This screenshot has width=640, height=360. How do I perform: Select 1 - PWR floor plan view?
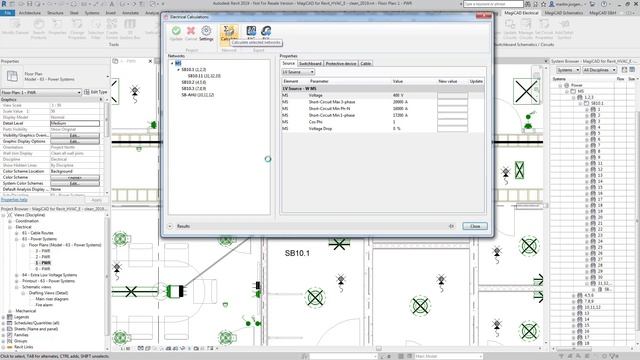(x=43, y=263)
